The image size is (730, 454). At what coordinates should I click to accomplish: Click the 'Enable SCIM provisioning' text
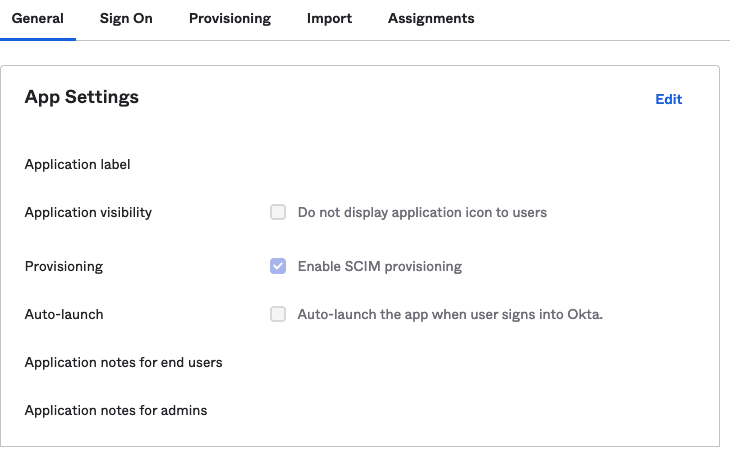tap(380, 266)
